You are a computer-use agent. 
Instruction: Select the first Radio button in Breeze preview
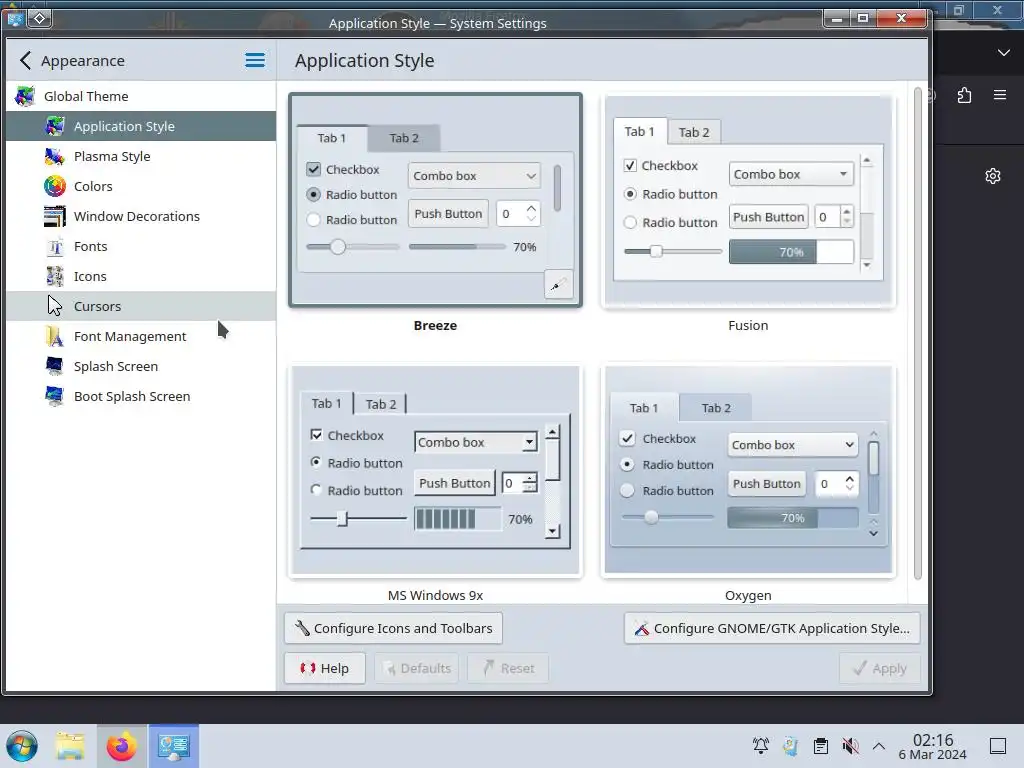point(313,195)
